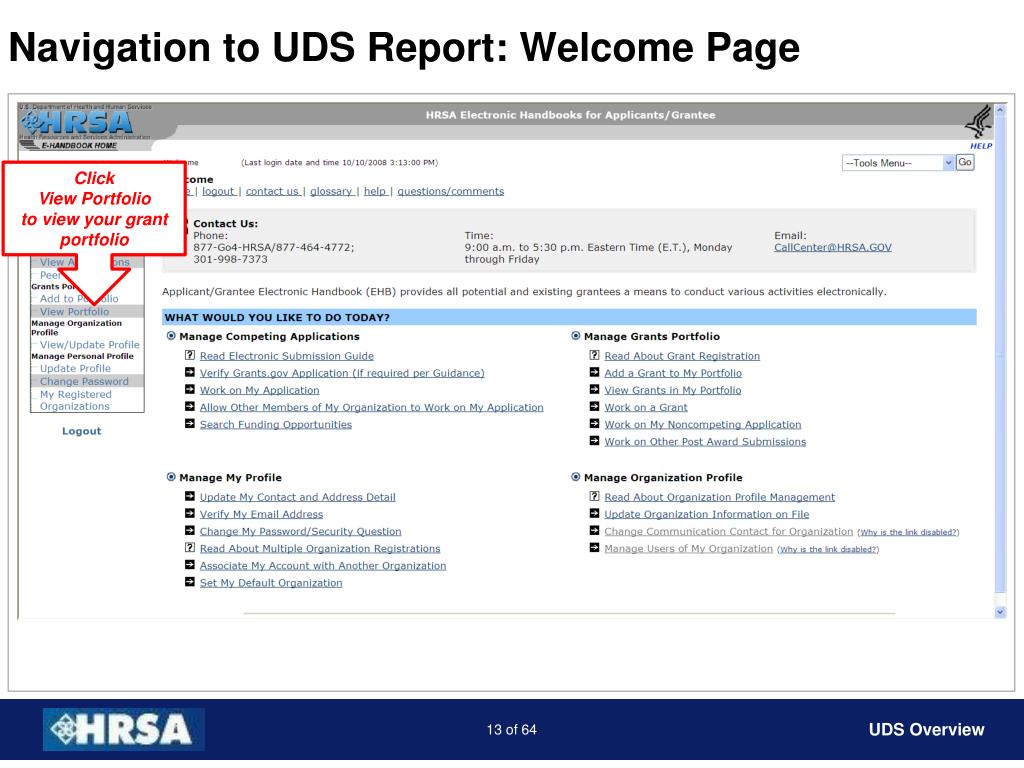Click Why is the link disabled beside Change Communication Contact
The width and height of the screenshot is (1024, 768).
(x=908, y=533)
